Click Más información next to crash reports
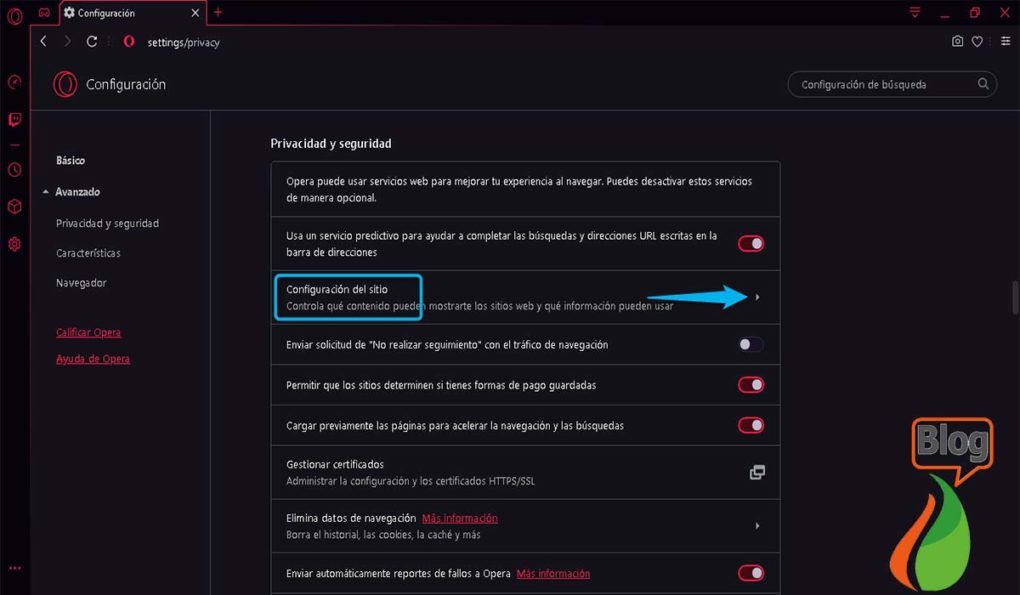This screenshot has height=595, width=1020. pyautogui.click(x=552, y=572)
